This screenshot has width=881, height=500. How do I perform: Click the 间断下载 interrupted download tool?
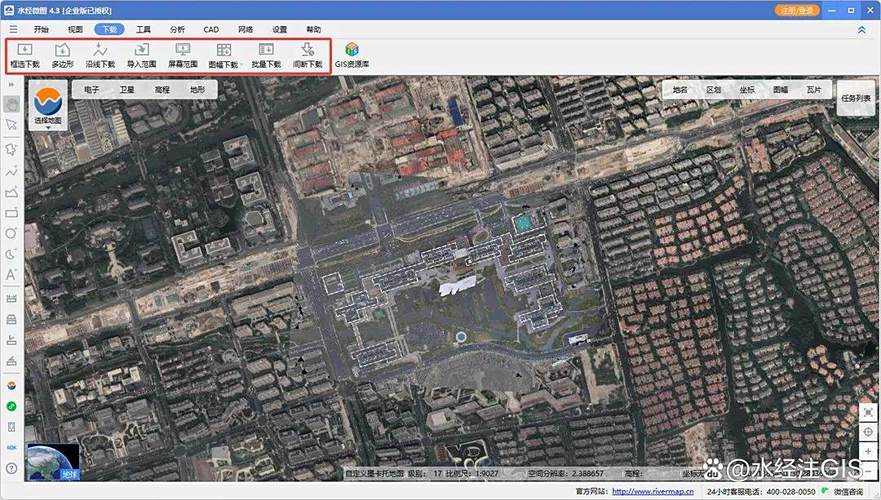(x=308, y=56)
